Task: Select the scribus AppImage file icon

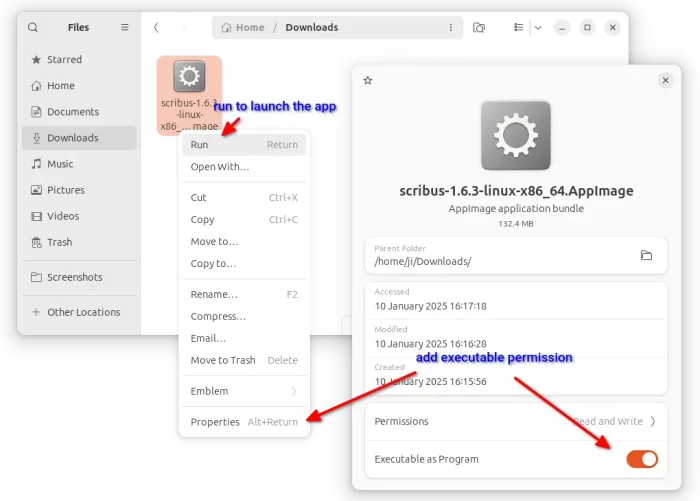Action: coord(189,76)
